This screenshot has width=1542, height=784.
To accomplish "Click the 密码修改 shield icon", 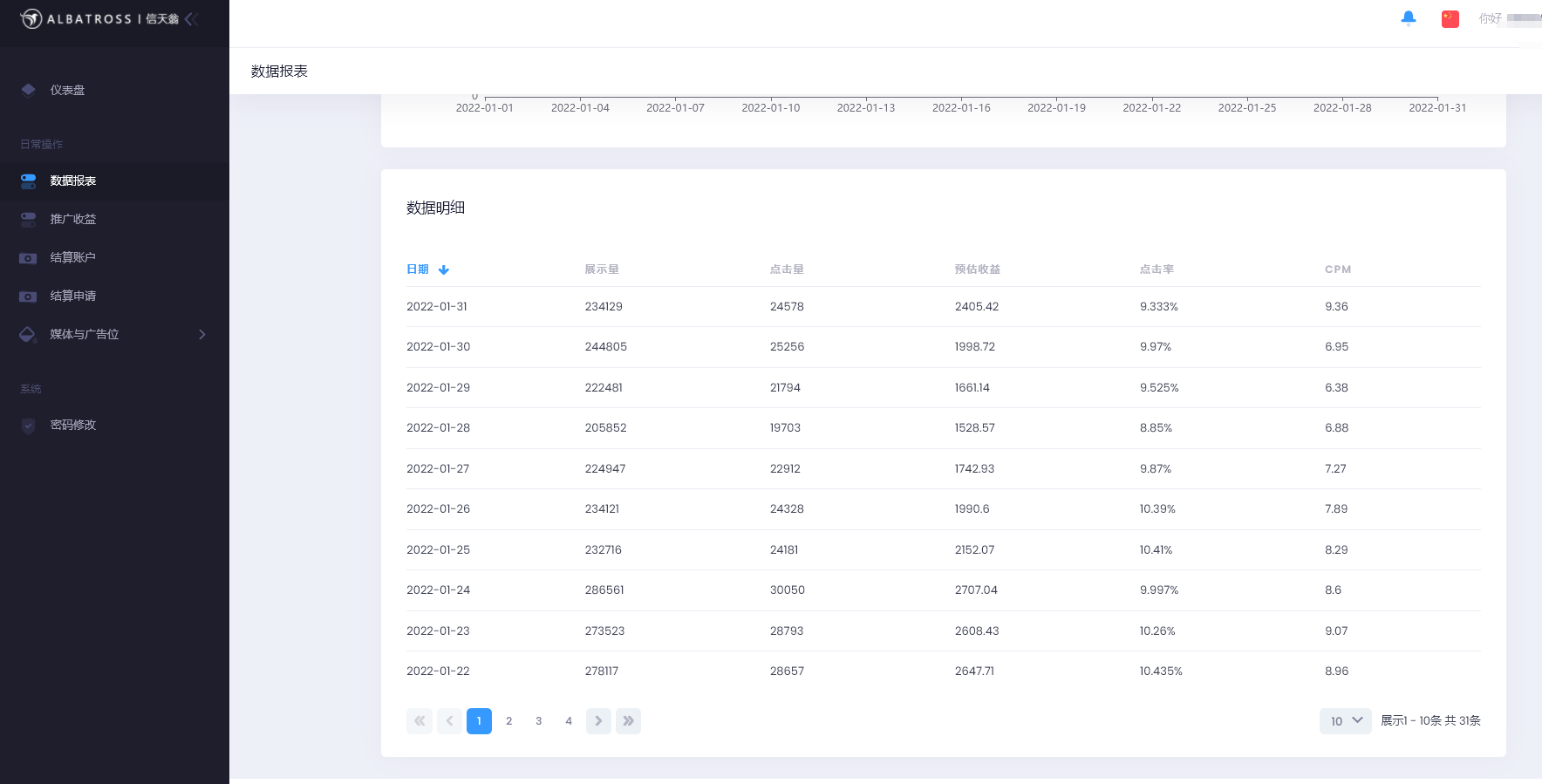I will [29, 426].
